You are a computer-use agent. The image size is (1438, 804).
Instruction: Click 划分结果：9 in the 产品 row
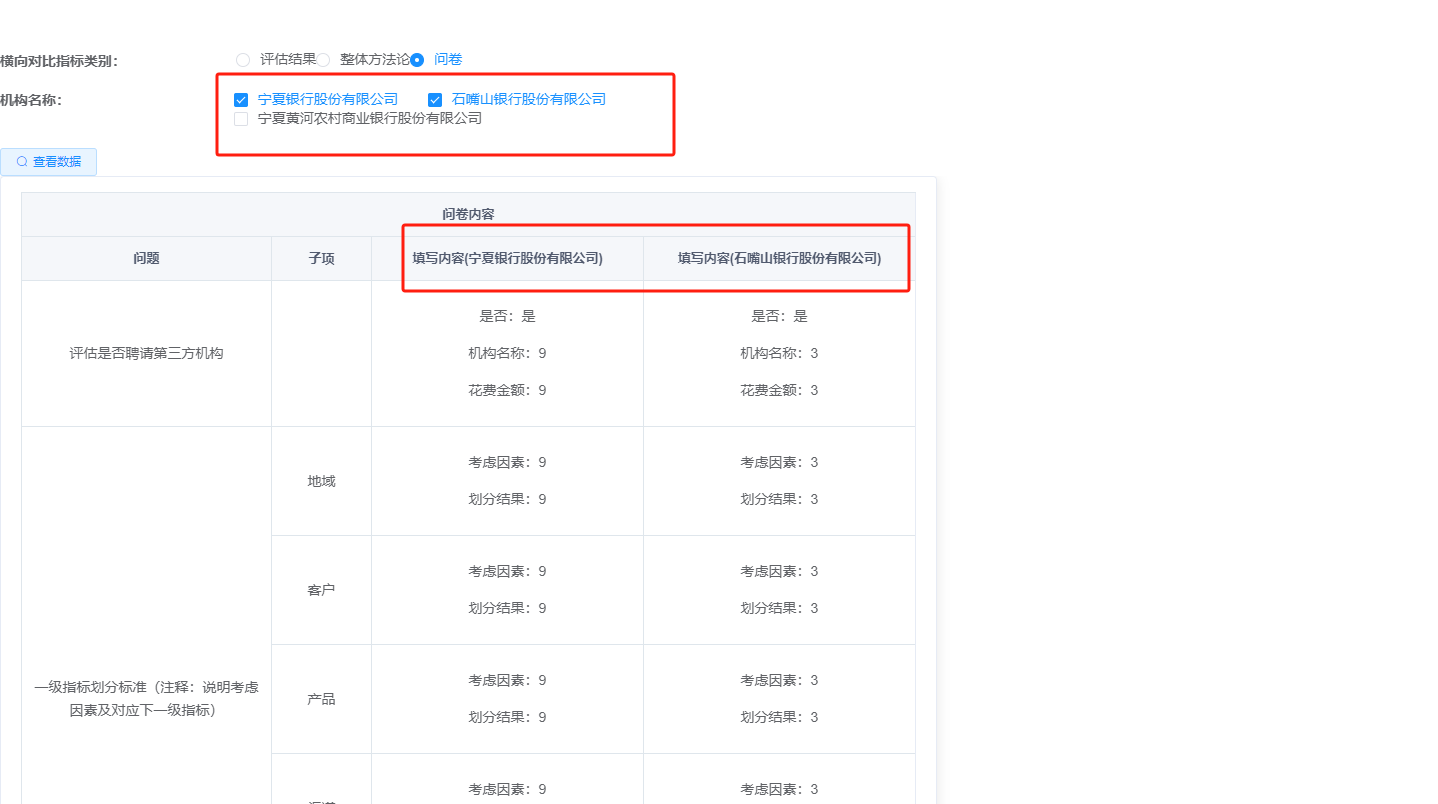[507, 717]
